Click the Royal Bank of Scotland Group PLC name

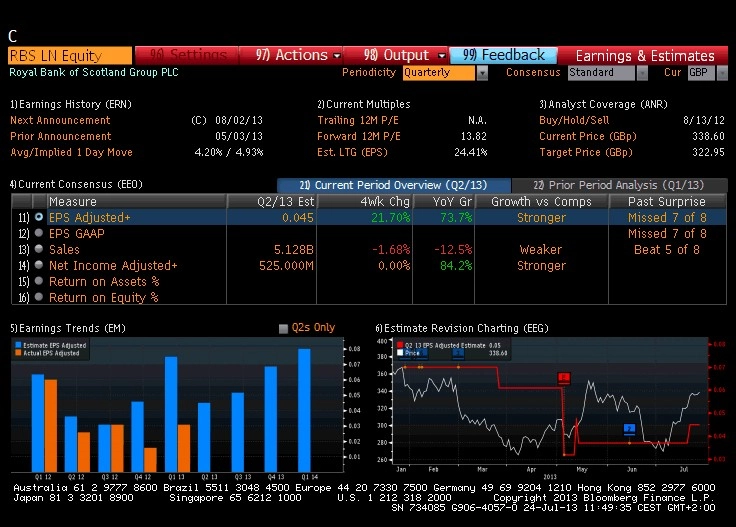point(94,72)
